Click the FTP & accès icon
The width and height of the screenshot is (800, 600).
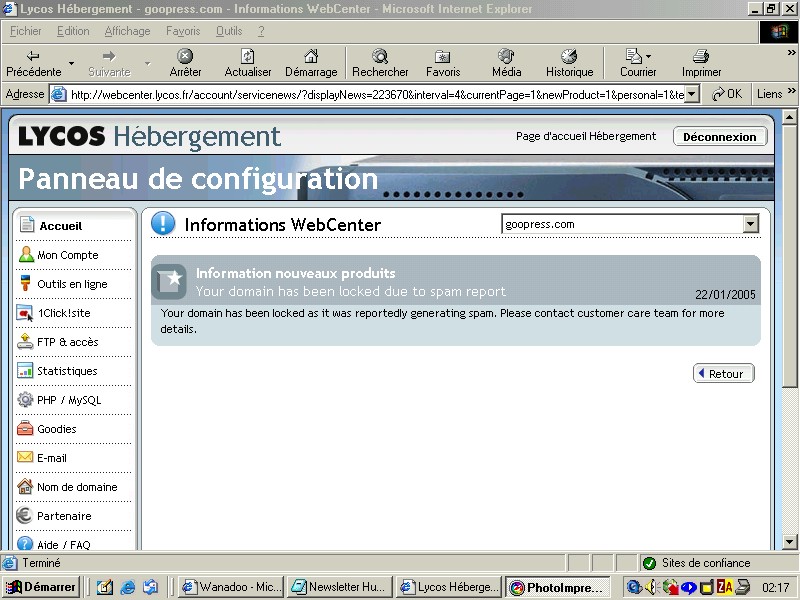(25, 341)
